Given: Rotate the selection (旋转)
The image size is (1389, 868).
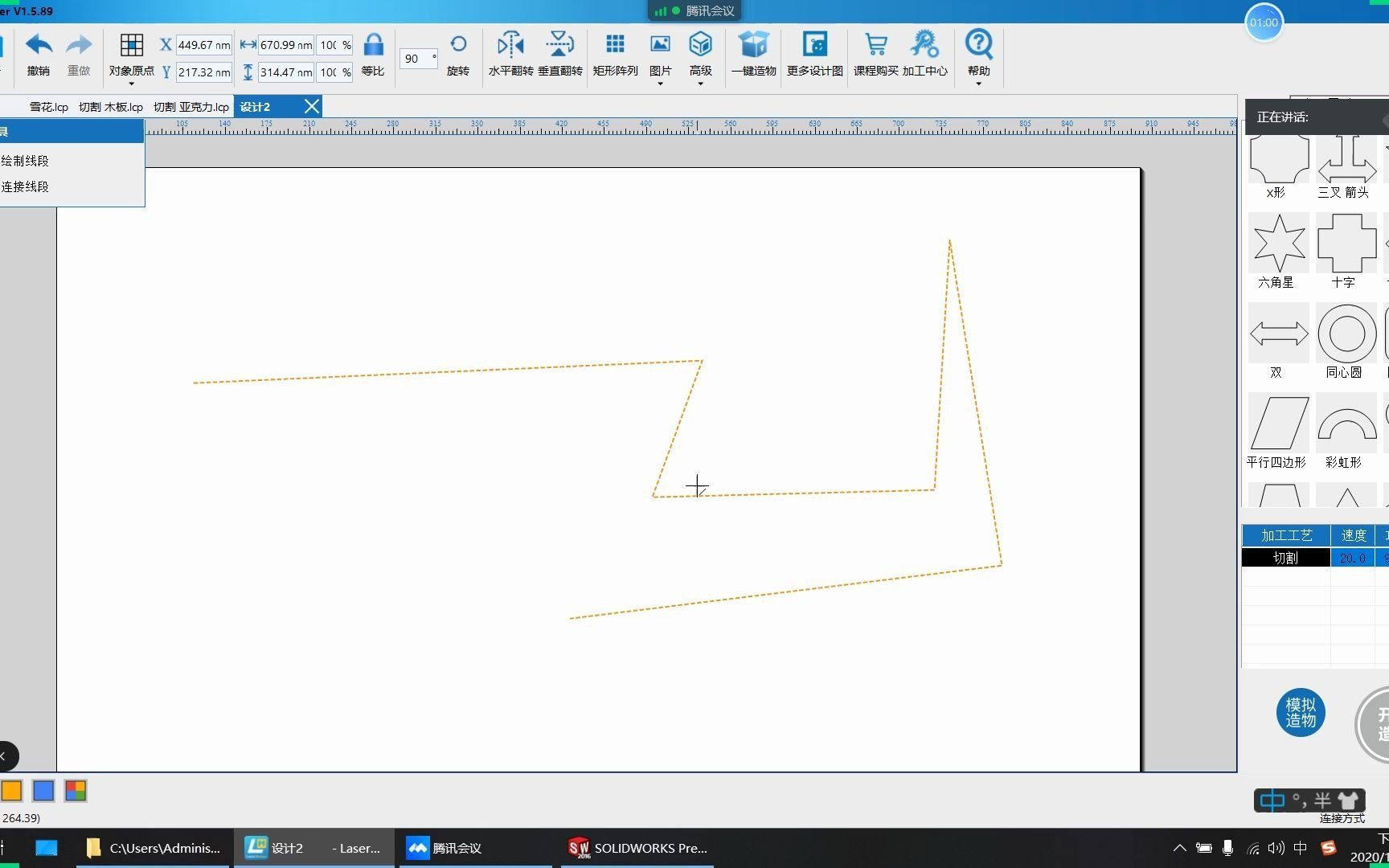Looking at the screenshot, I should 458,55.
